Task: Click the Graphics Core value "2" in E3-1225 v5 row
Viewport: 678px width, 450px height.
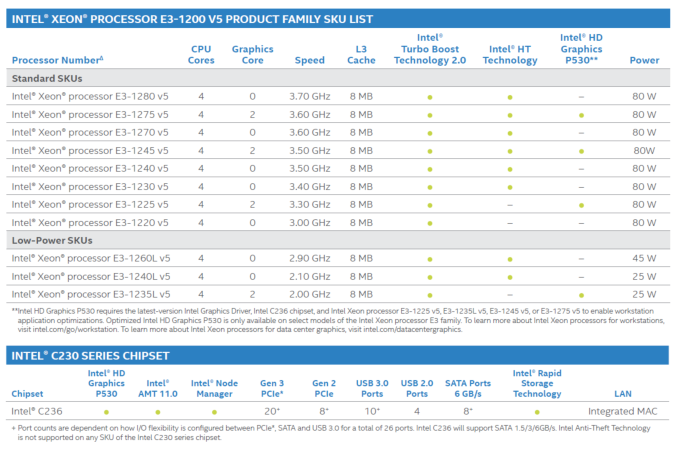Action: coord(253,204)
